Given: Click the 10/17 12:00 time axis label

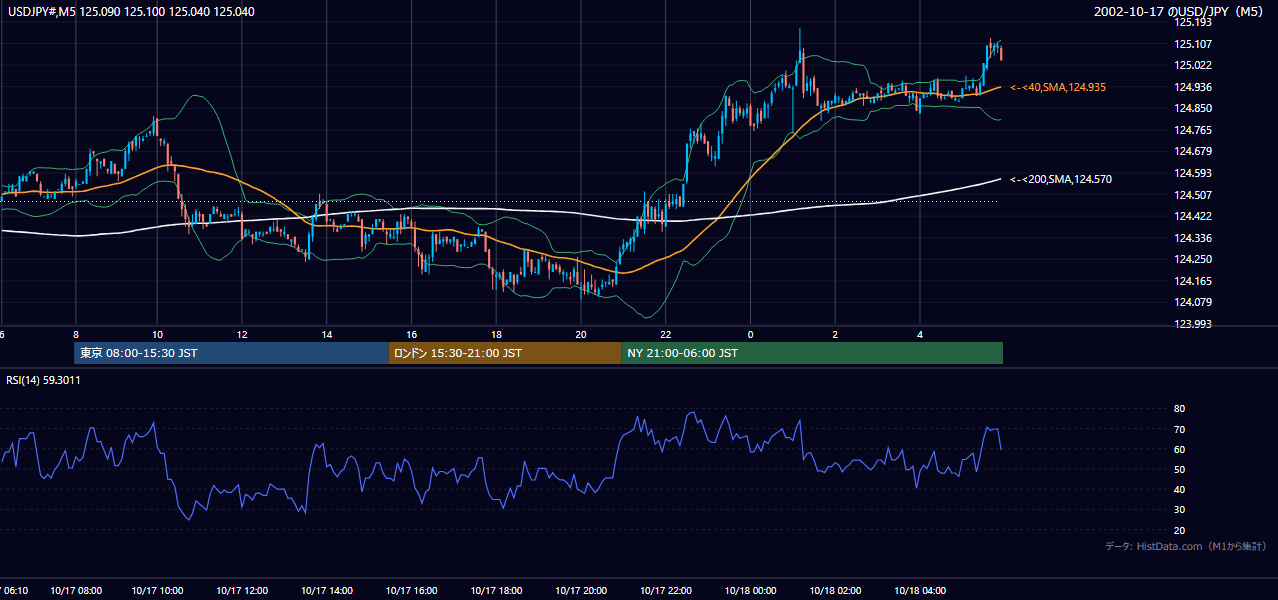Looking at the screenshot, I should pos(243,591).
